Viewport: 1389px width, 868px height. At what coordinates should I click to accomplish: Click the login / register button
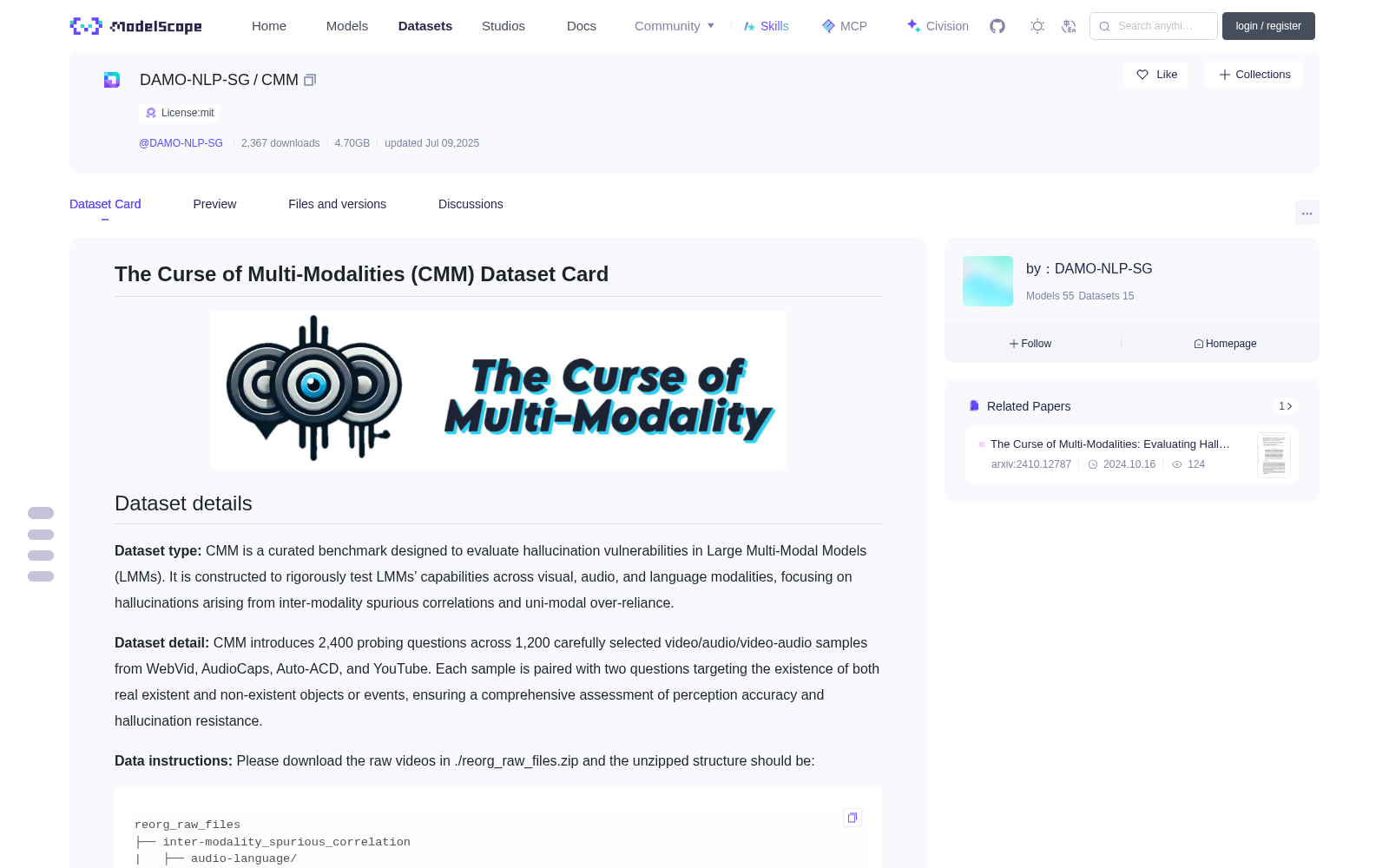1268,26
